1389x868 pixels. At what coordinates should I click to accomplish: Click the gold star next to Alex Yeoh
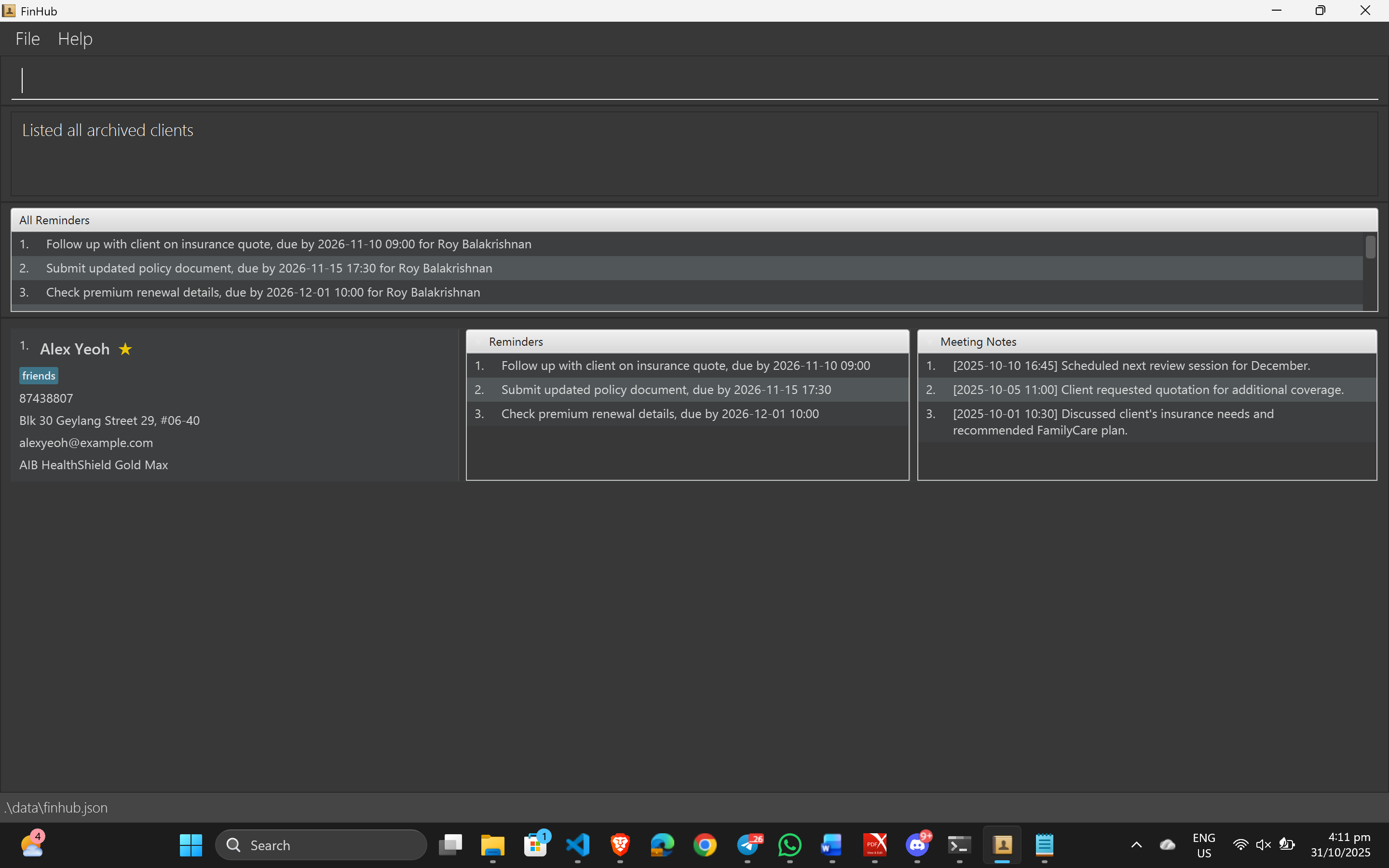[125, 349]
